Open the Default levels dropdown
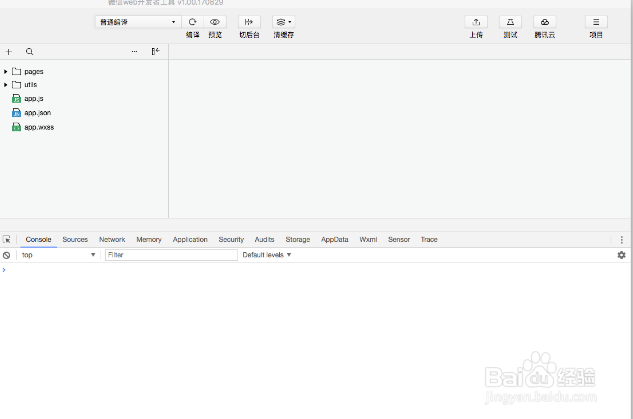The image size is (633, 419). [267, 255]
